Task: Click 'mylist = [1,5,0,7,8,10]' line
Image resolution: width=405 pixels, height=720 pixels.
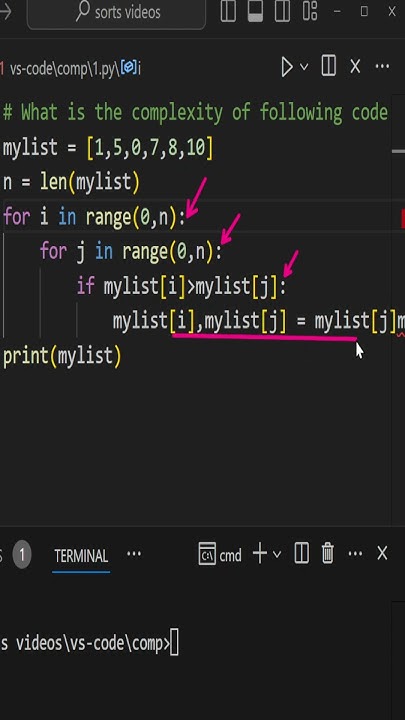Action: click(x=108, y=148)
